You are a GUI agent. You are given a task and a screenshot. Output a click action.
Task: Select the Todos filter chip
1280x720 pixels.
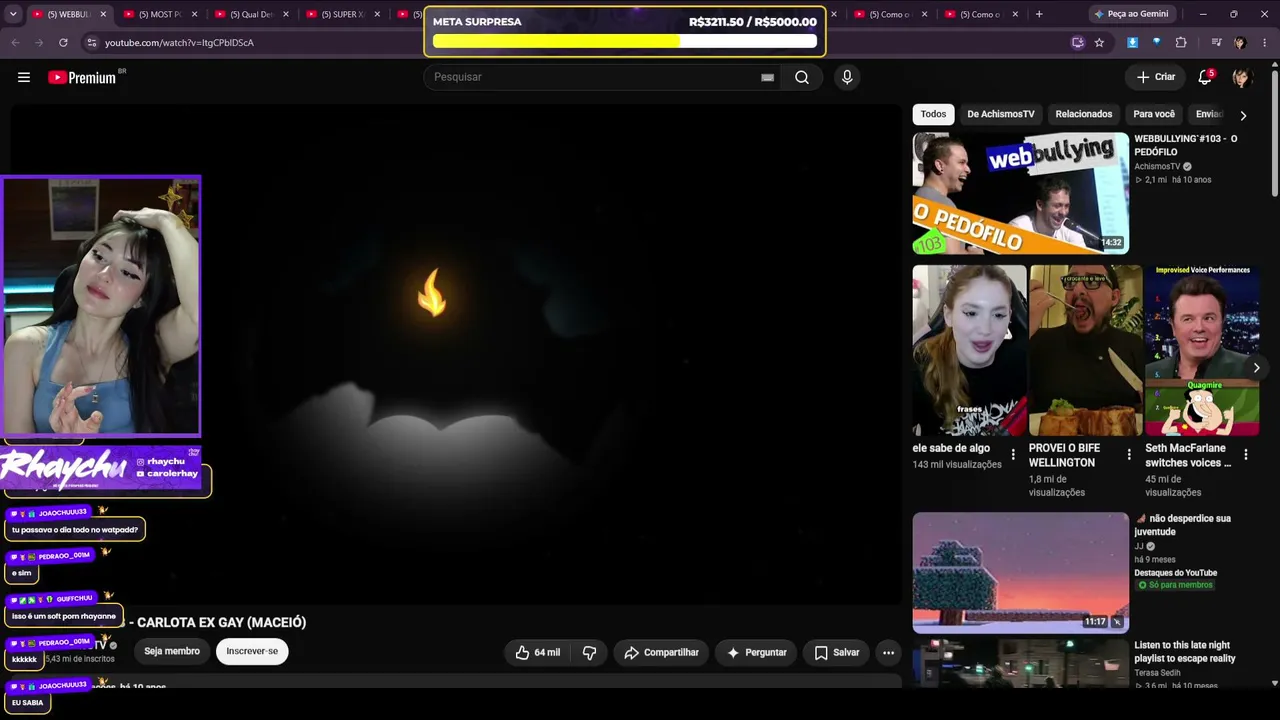933,114
